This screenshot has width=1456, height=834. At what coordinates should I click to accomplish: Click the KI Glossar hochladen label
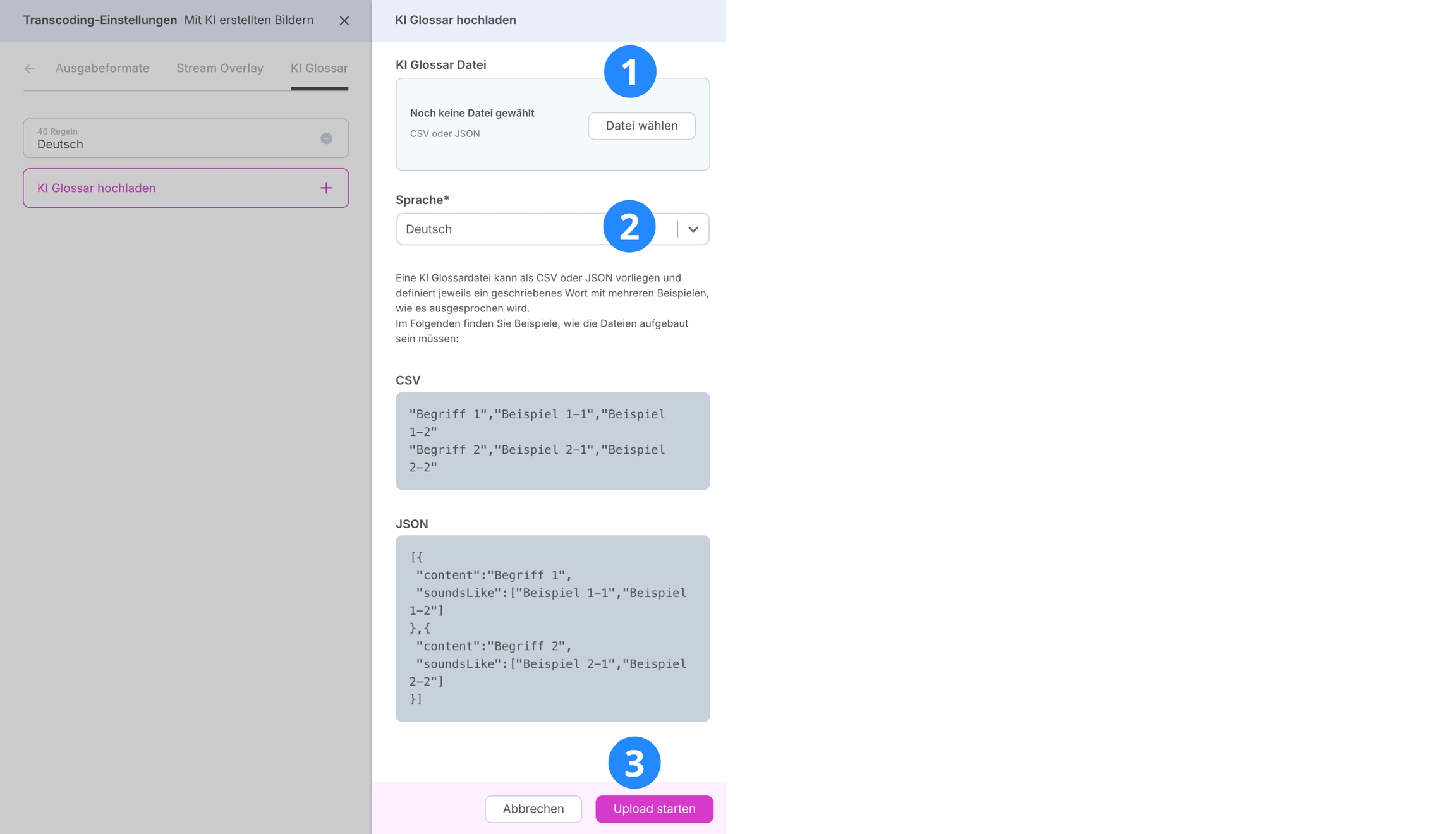click(x=97, y=188)
